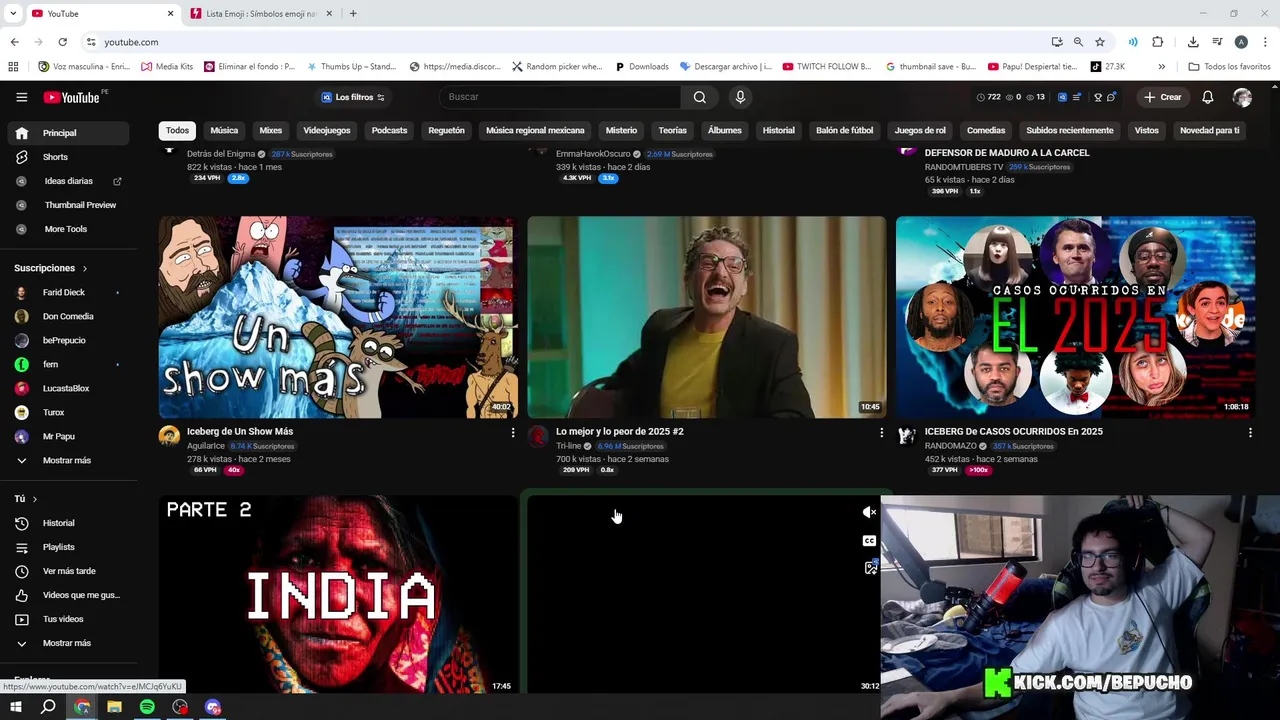Open the Todos los favoritos folder

[x=1229, y=67]
